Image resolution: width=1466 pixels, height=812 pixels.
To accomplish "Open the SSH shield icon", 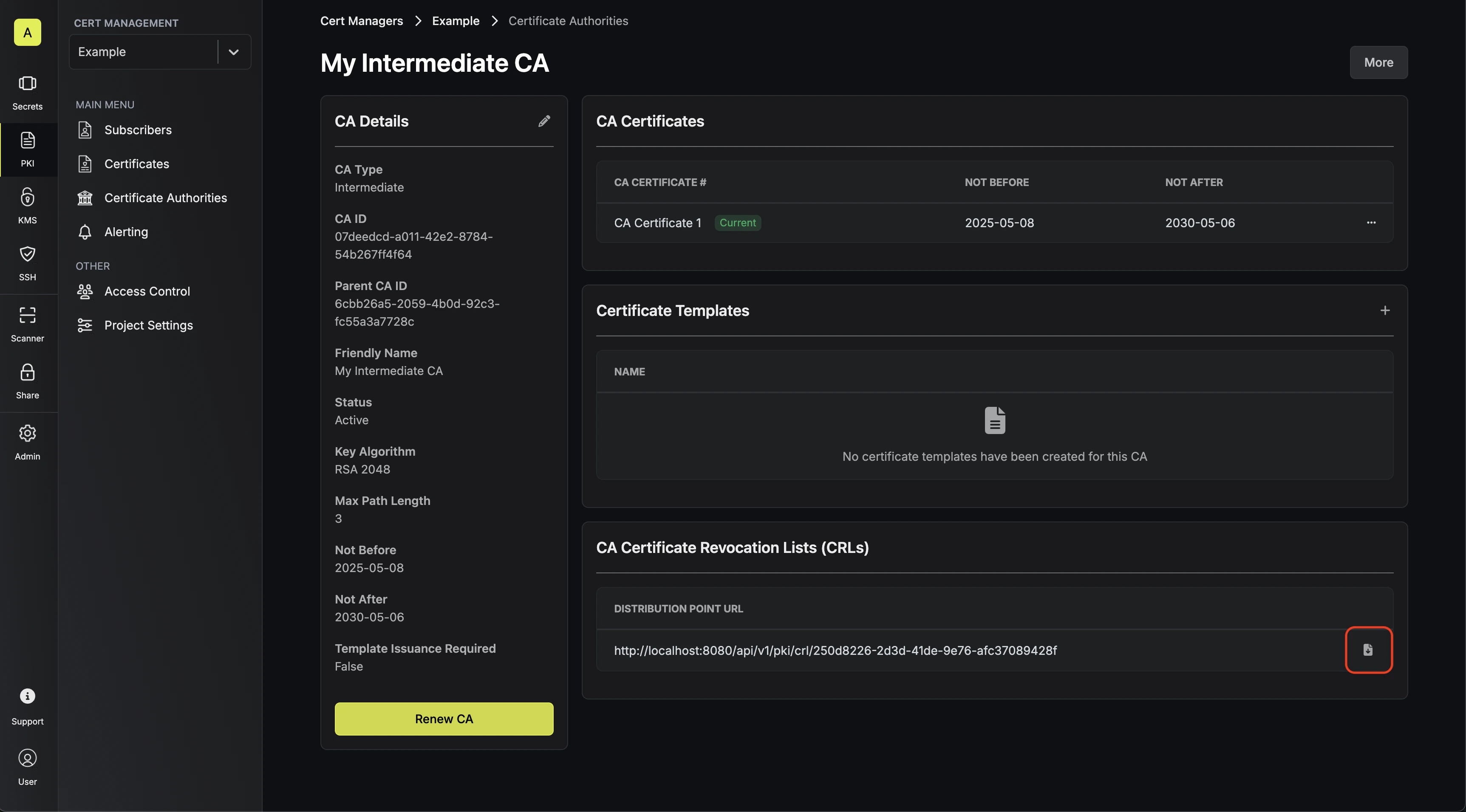I will 27,254.
